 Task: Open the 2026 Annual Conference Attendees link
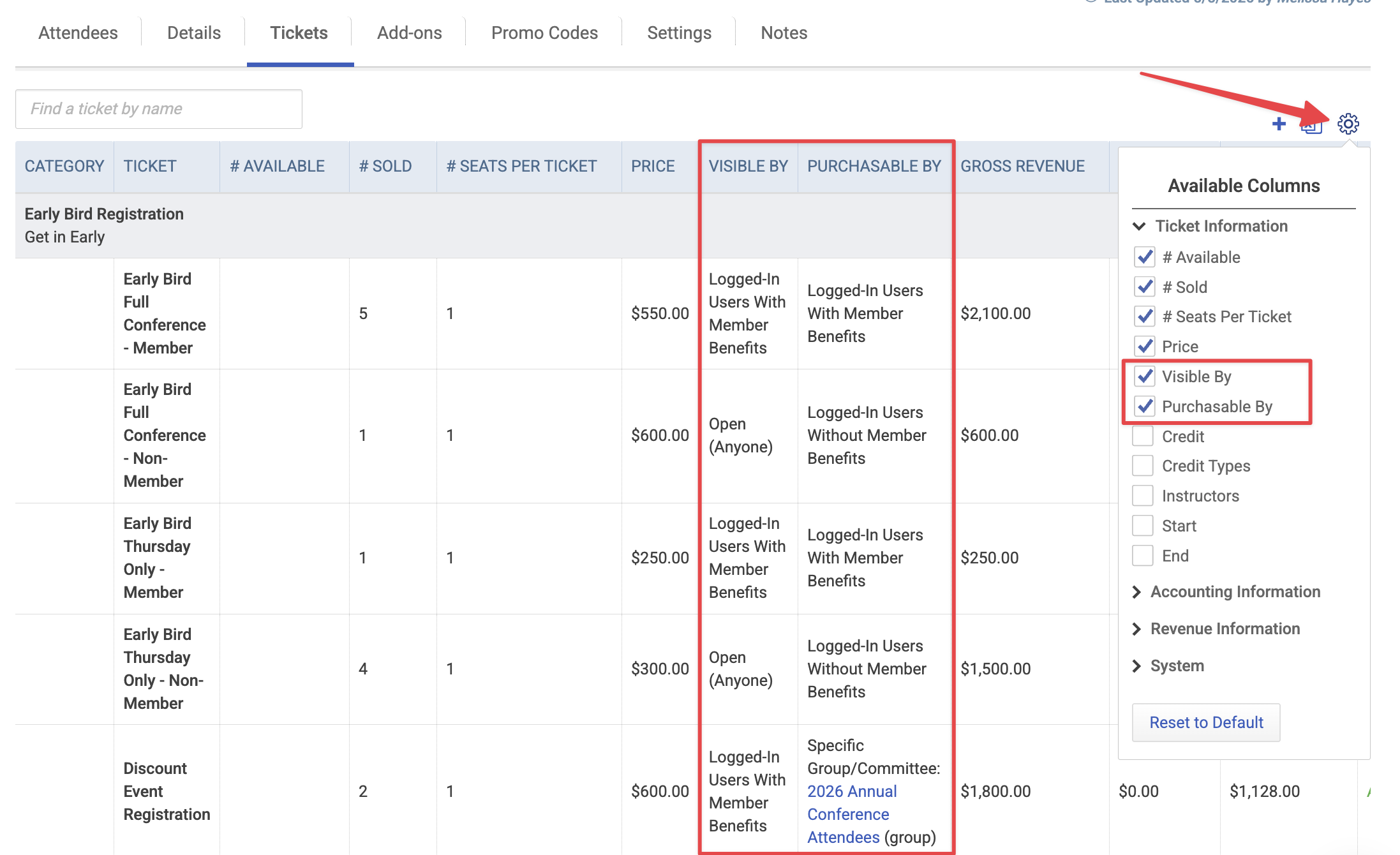pos(853,814)
